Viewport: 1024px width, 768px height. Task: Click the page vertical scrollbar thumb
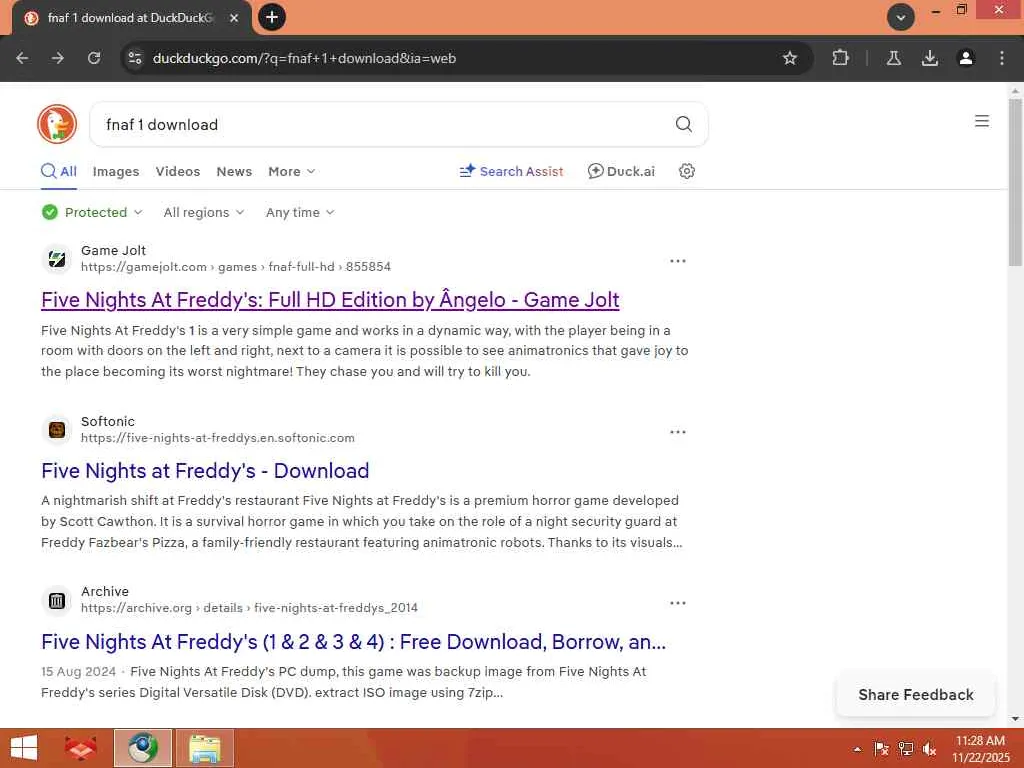point(1015,183)
